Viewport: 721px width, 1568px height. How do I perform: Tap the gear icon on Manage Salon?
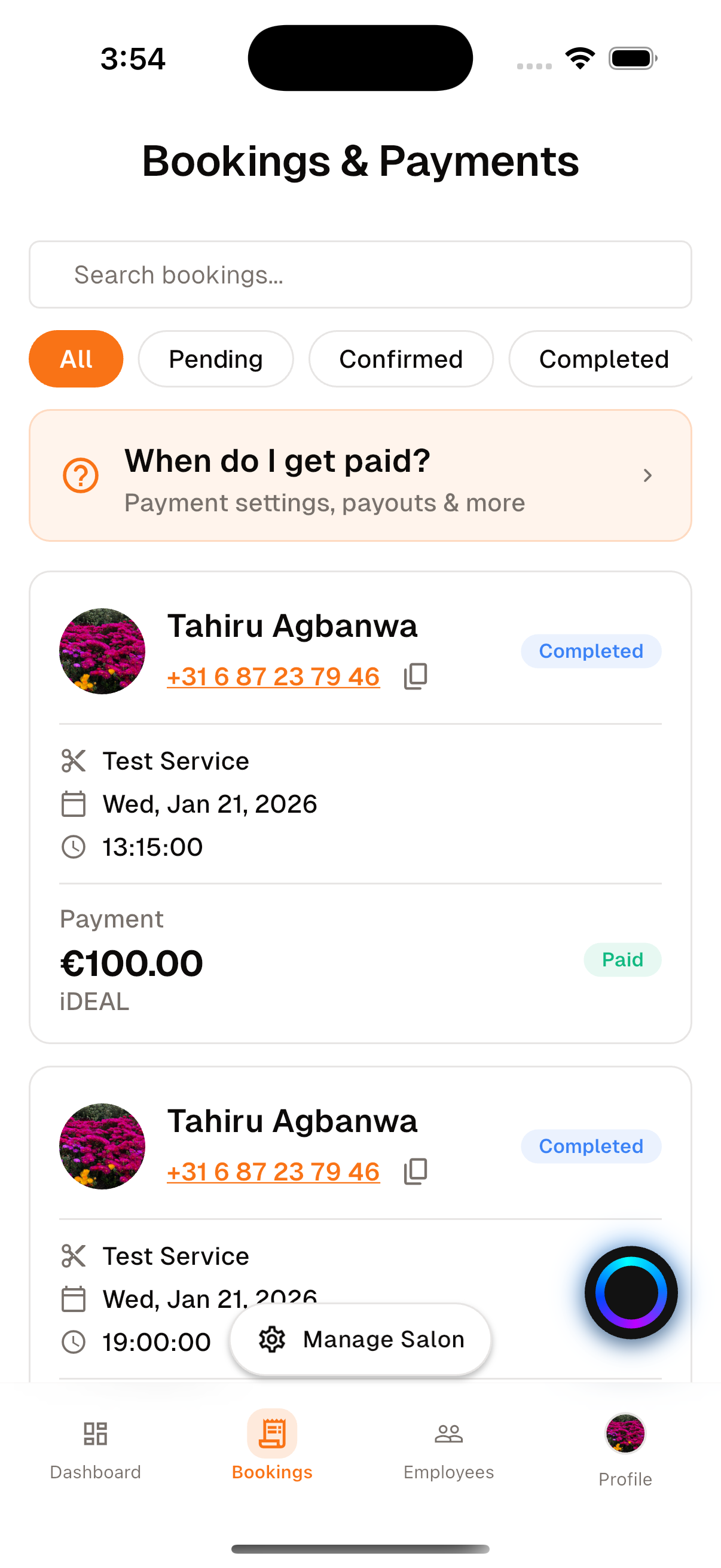(x=272, y=1339)
